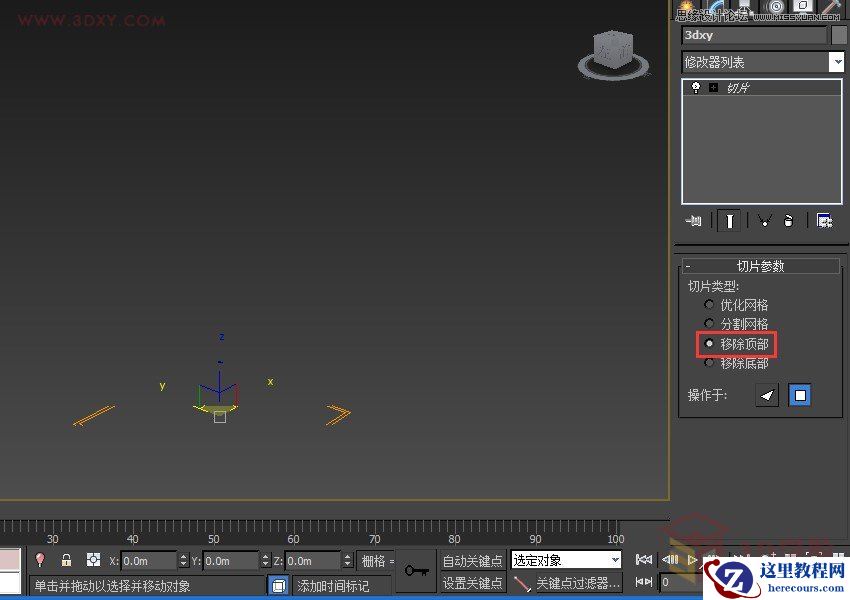850x600 pixels.
Task: Click the 分割网格 option label
Action: (745, 323)
